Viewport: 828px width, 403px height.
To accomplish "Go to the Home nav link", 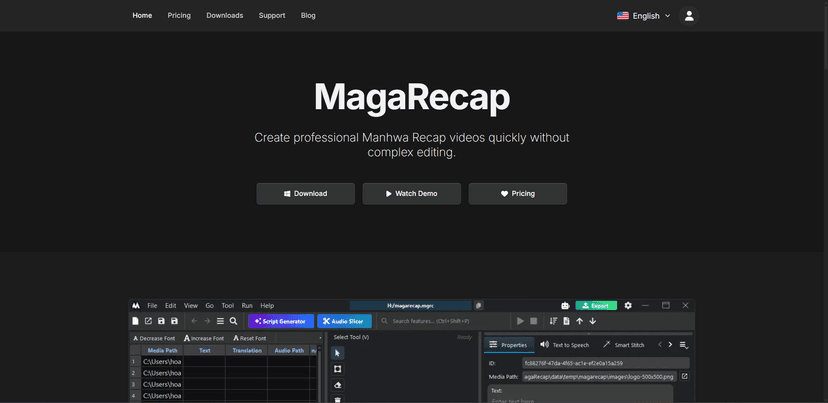I will click(142, 15).
